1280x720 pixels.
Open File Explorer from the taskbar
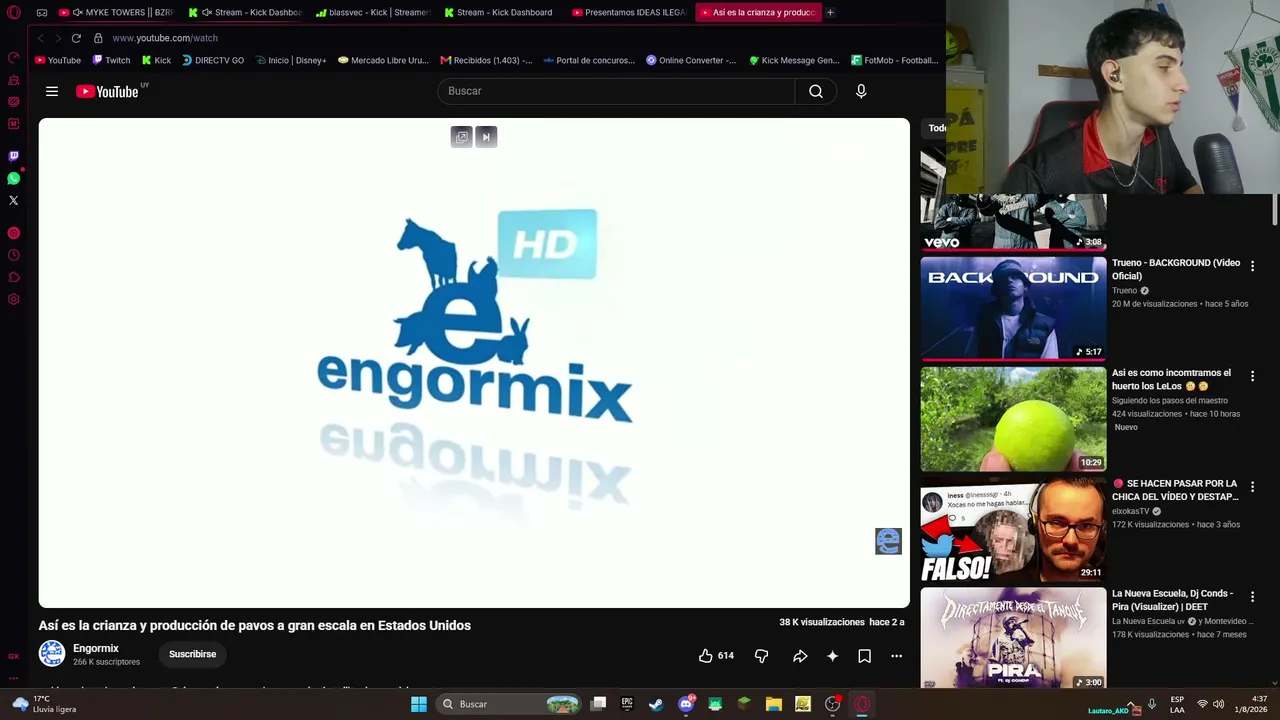click(774, 704)
